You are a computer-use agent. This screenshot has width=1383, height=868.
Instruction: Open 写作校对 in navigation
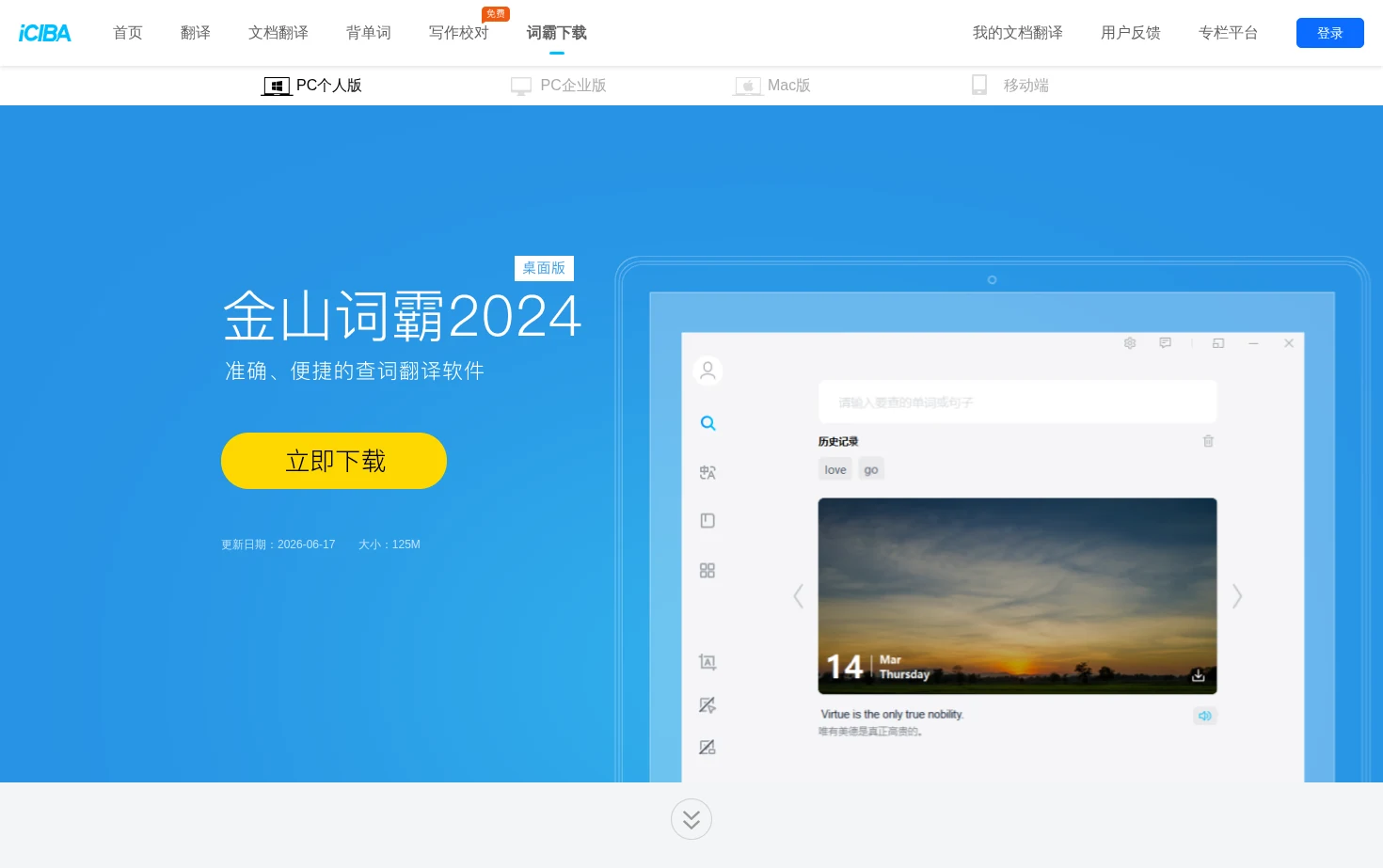click(x=459, y=33)
